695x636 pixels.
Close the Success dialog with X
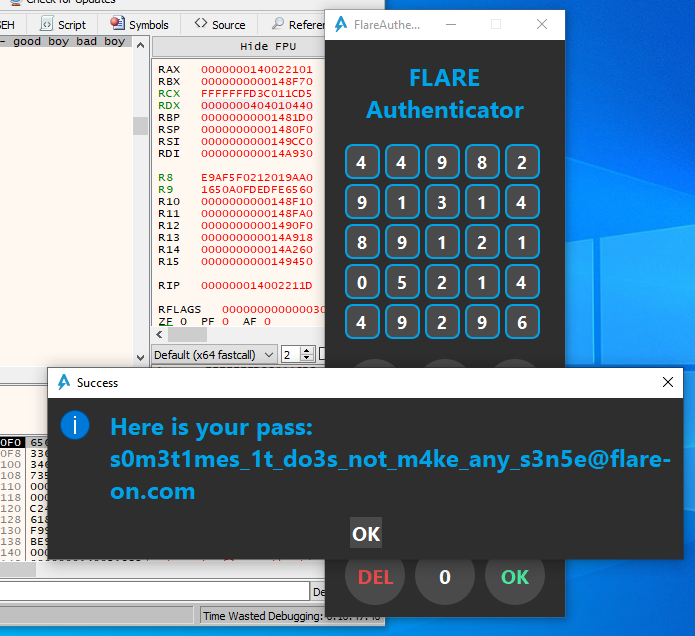click(x=668, y=382)
